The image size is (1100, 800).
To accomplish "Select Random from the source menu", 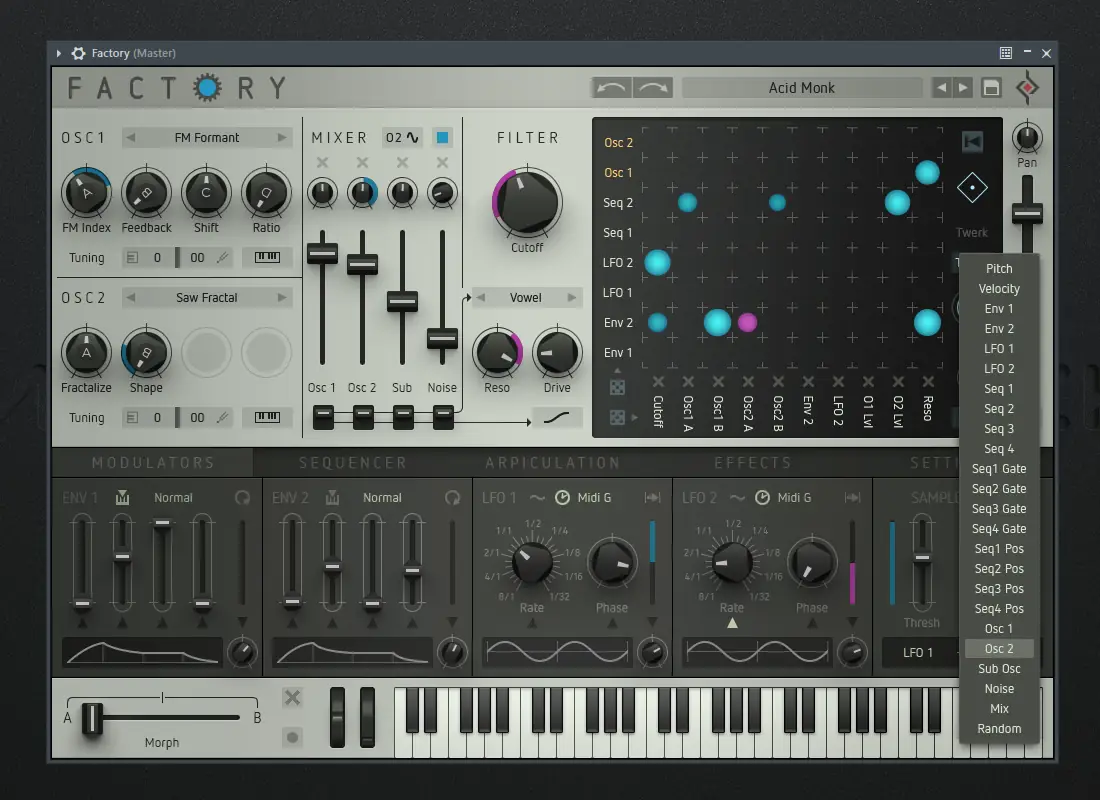I will [x=999, y=728].
